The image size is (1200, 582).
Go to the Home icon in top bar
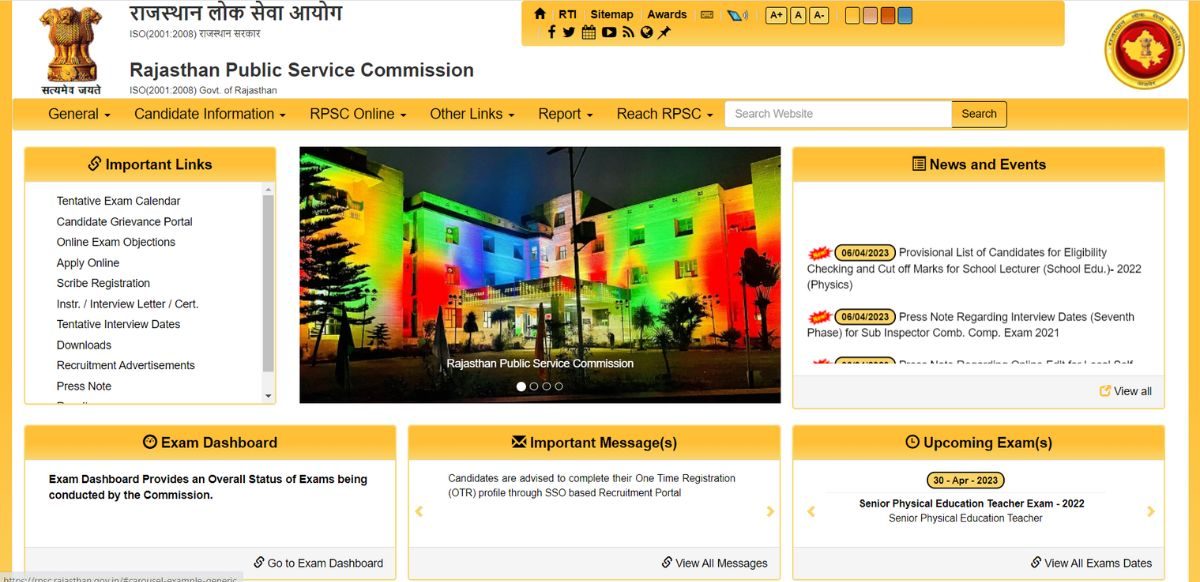[x=540, y=14]
